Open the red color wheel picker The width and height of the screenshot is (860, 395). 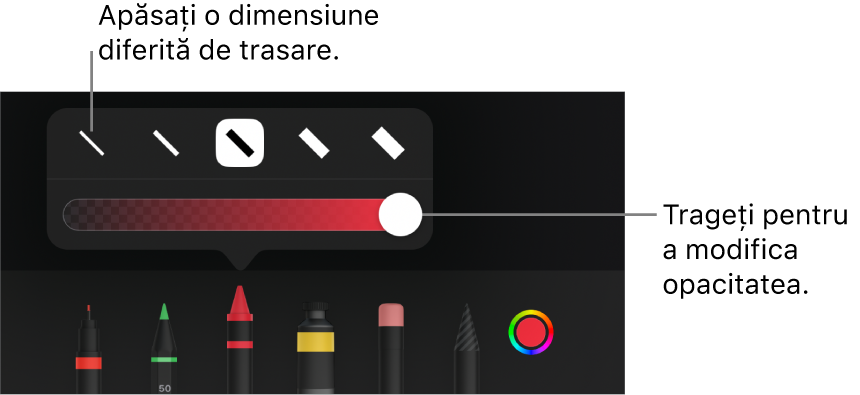click(530, 332)
